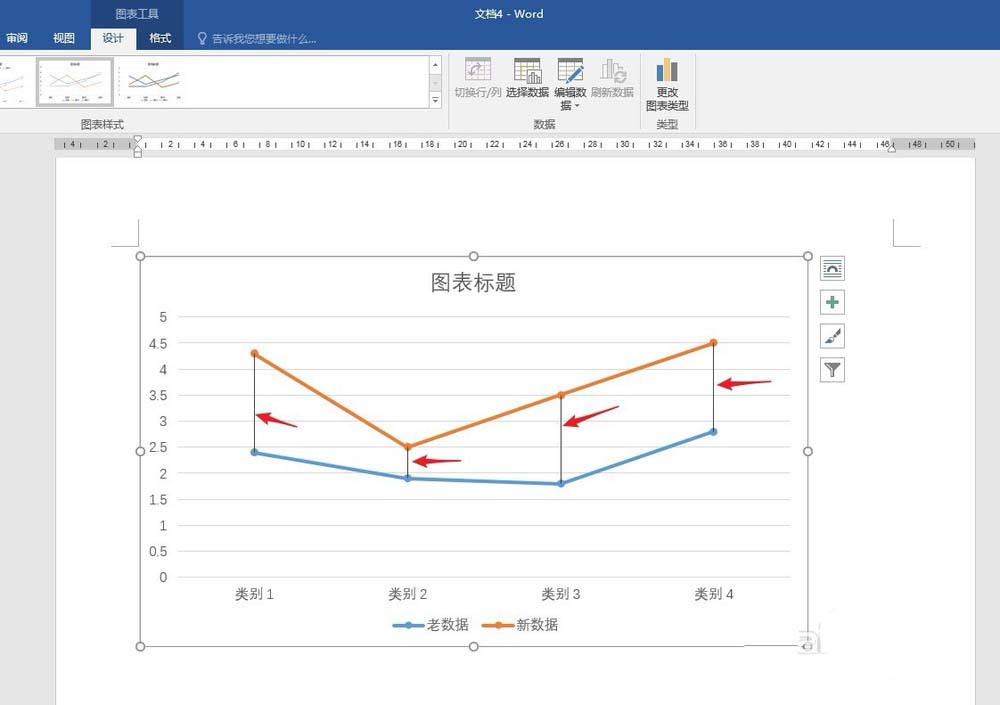
Task: Open the 审阅 (Review) ribbon tab
Action: pos(17,38)
